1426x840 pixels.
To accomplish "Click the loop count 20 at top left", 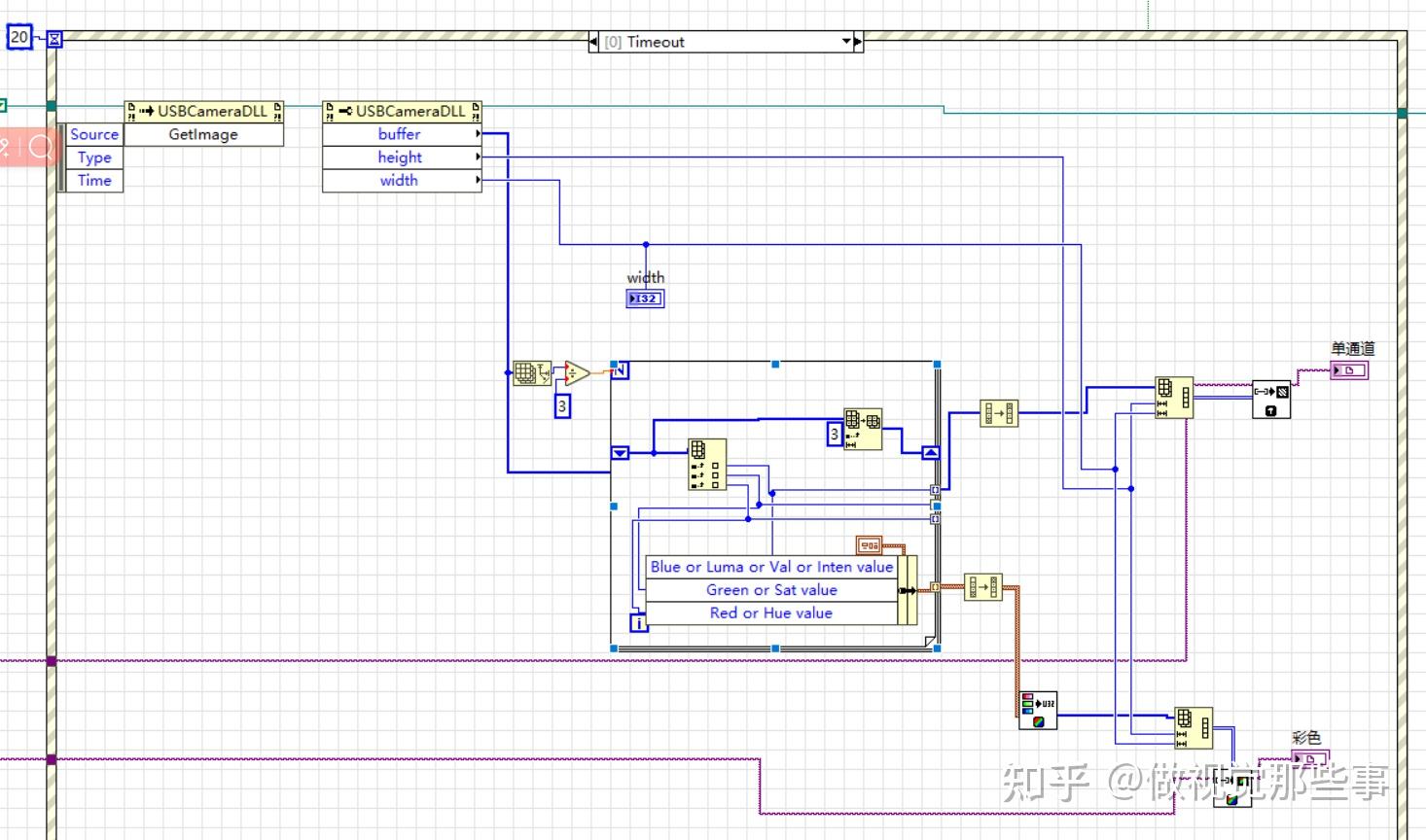I will click(18, 38).
